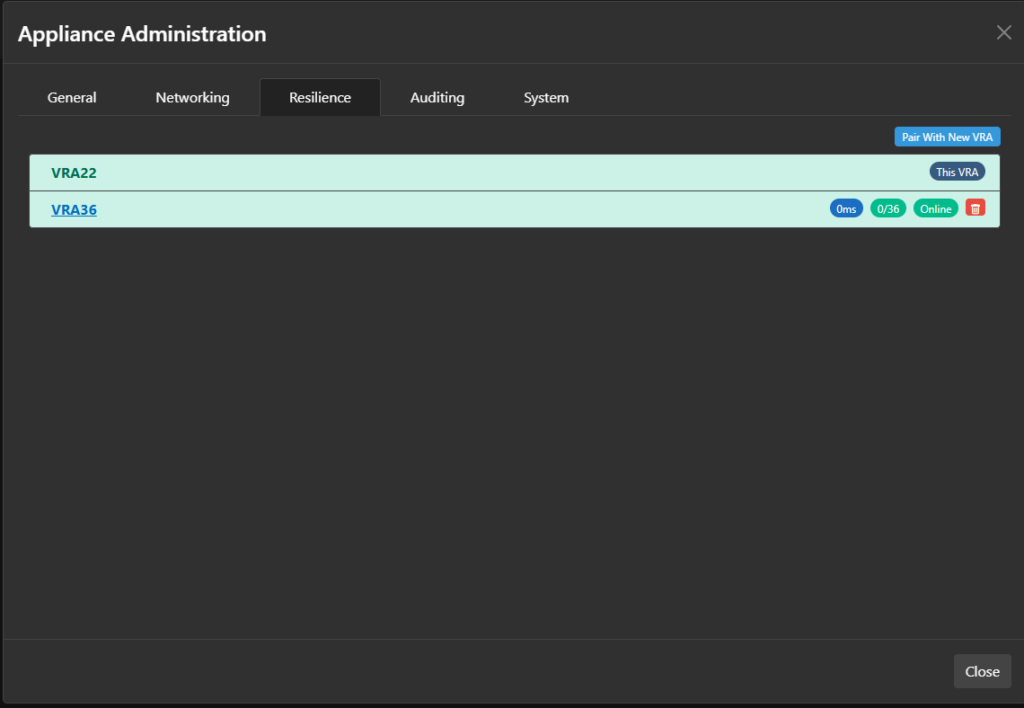Click the empty middle of the VRA22 row

point(500,173)
